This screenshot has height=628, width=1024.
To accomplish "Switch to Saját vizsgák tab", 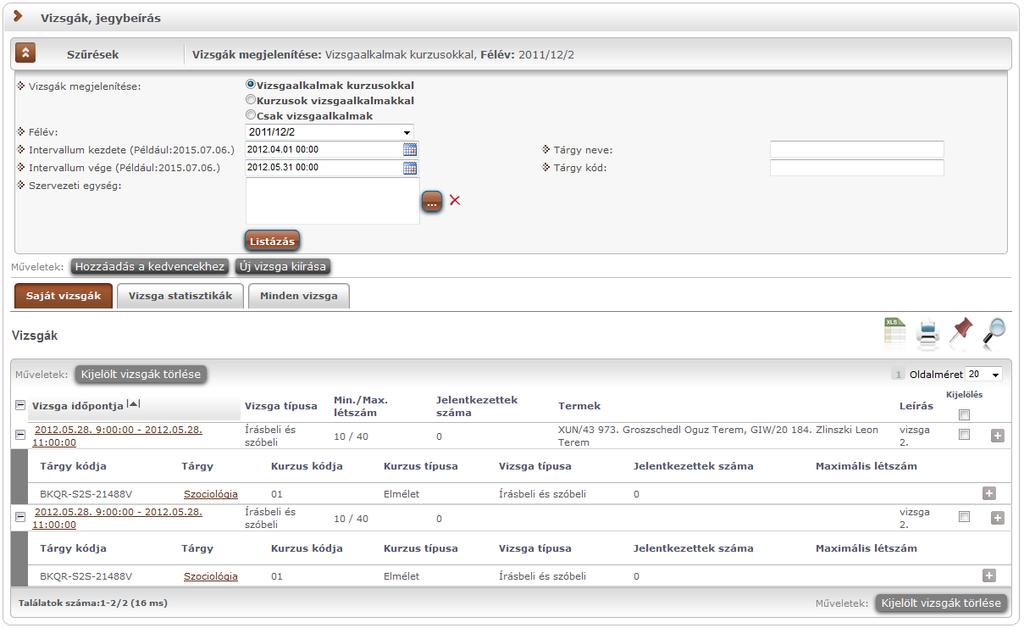I will [63, 296].
